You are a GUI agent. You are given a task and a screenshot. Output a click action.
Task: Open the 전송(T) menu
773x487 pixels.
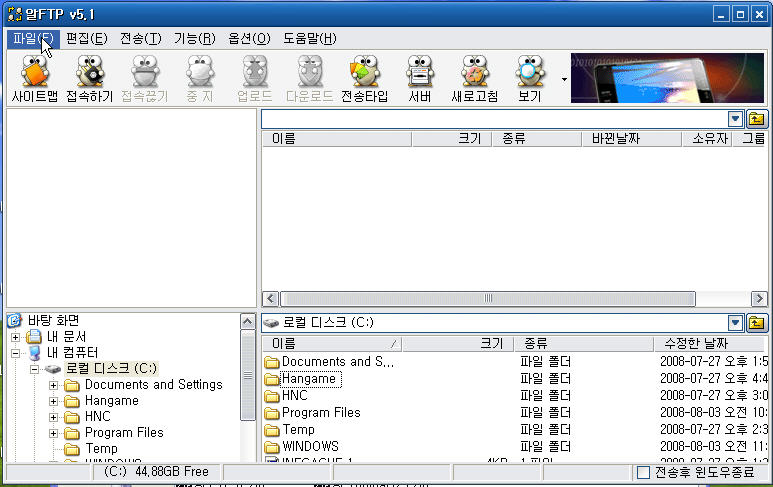click(141, 38)
